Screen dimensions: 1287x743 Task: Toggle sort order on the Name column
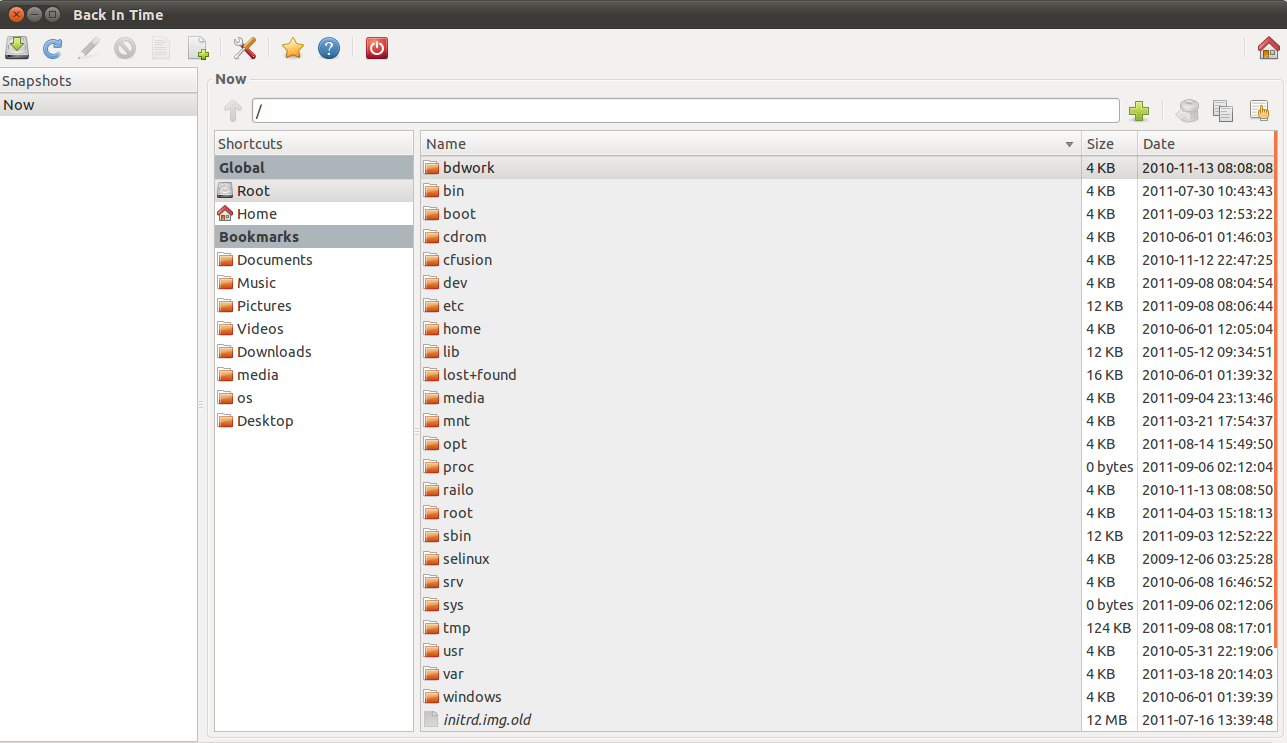tap(750, 144)
